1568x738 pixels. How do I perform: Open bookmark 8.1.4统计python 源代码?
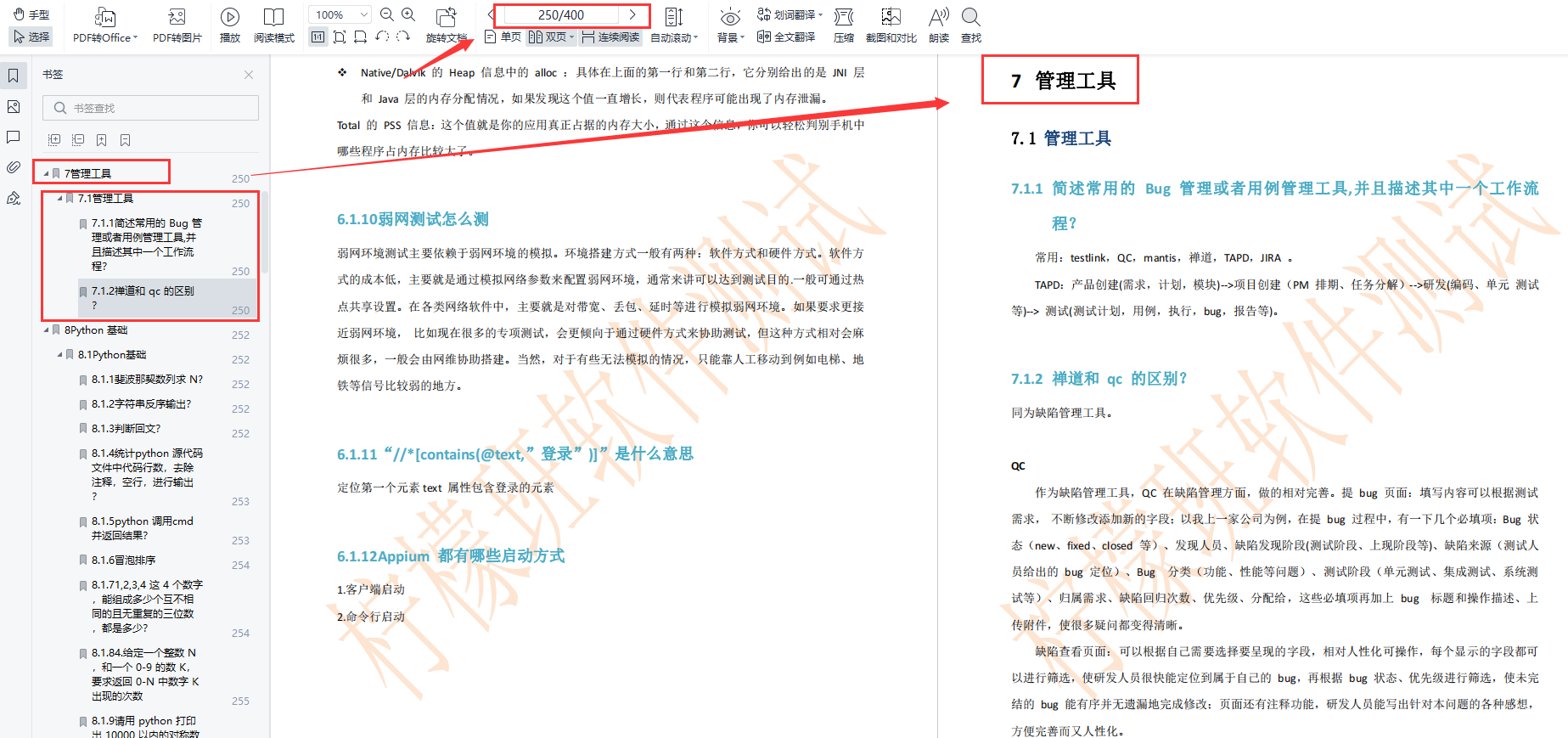click(x=147, y=475)
